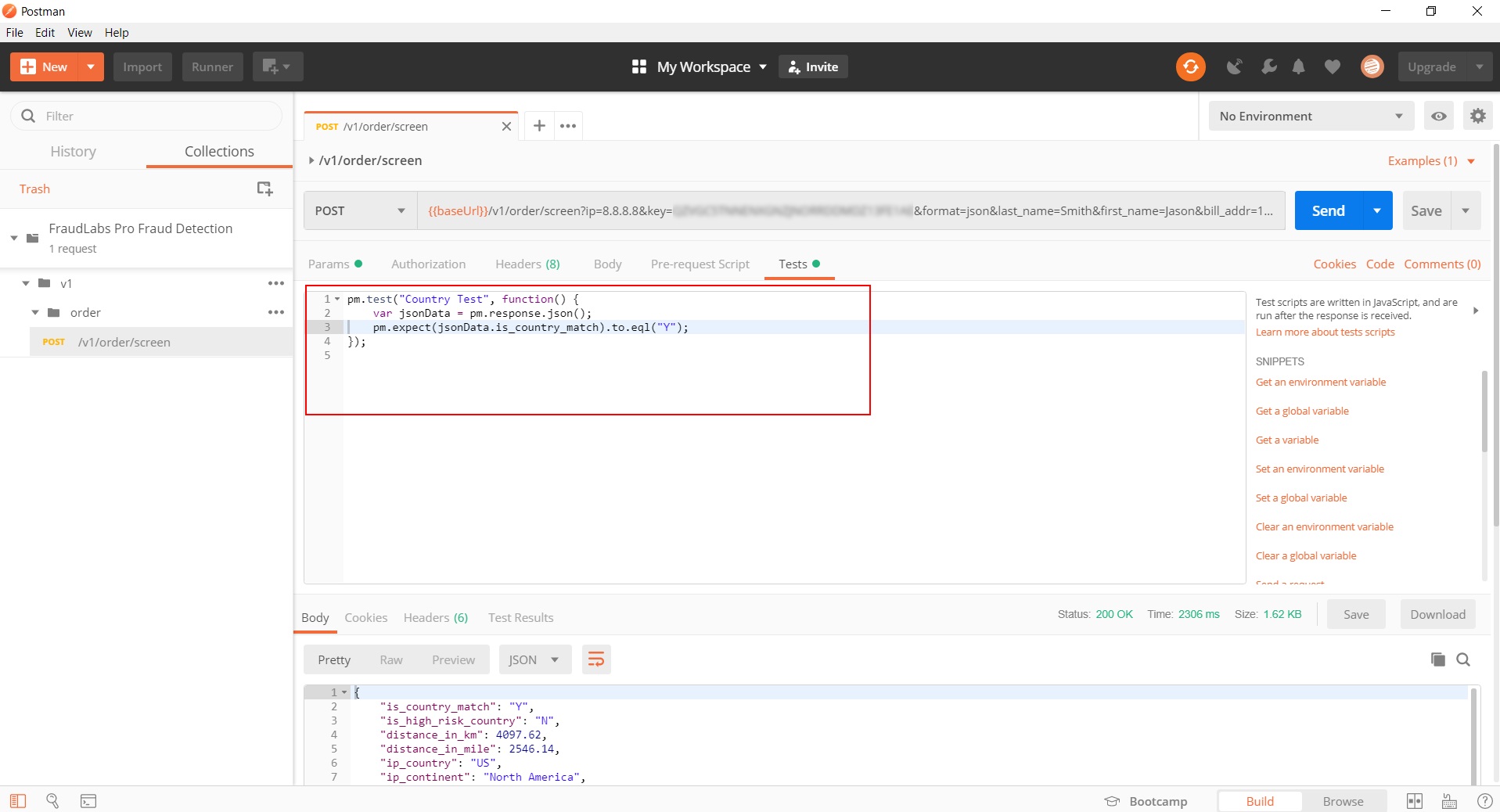Copy response body to clipboard

pos(1437,659)
